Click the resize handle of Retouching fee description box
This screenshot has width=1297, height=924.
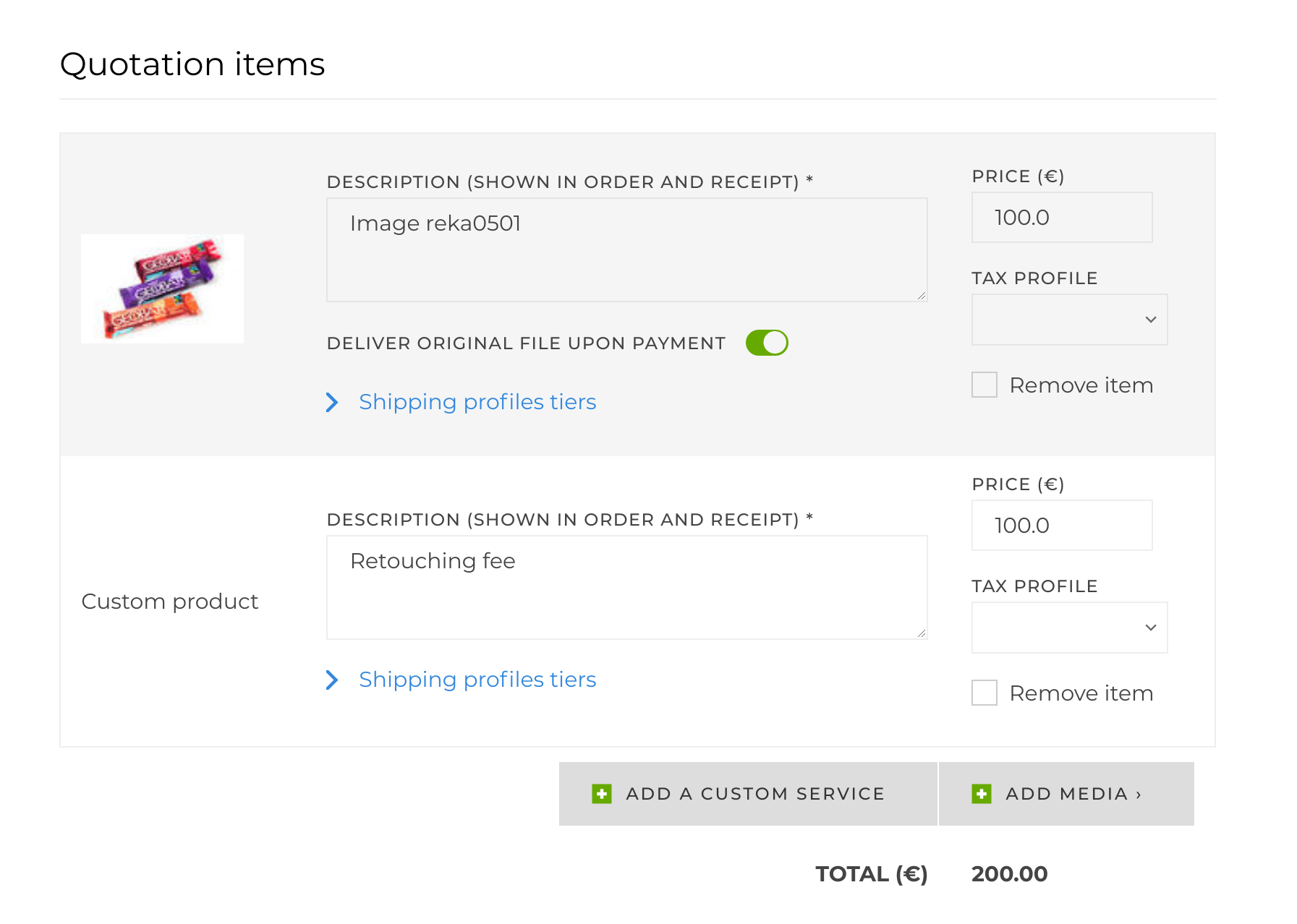(x=921, y=633)
